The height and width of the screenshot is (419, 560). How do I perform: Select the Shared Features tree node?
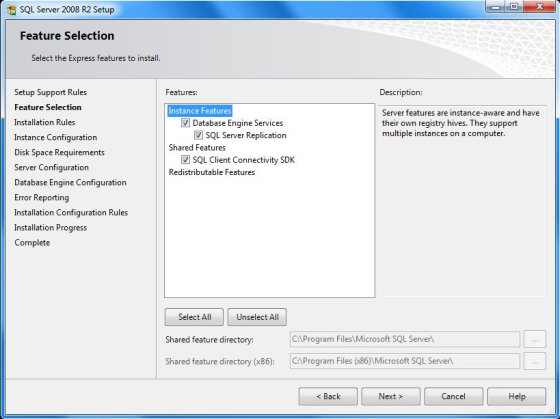197,148
